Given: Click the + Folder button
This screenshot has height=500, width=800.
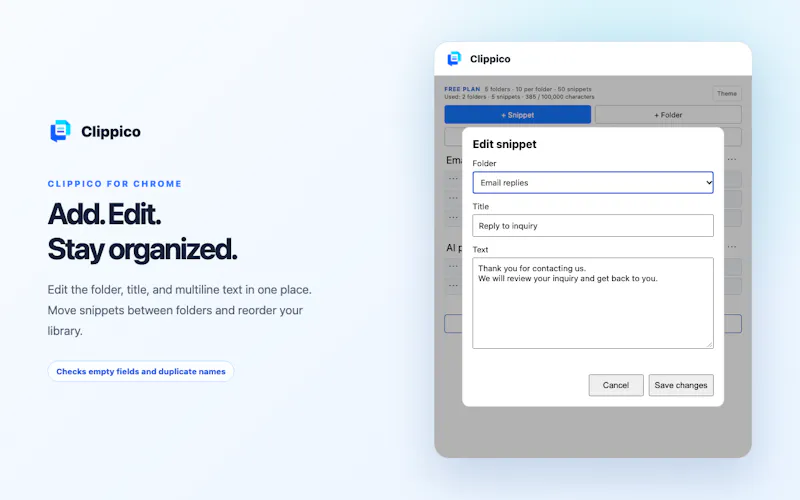Looking at the screenshot, I should tap(668, 115).
